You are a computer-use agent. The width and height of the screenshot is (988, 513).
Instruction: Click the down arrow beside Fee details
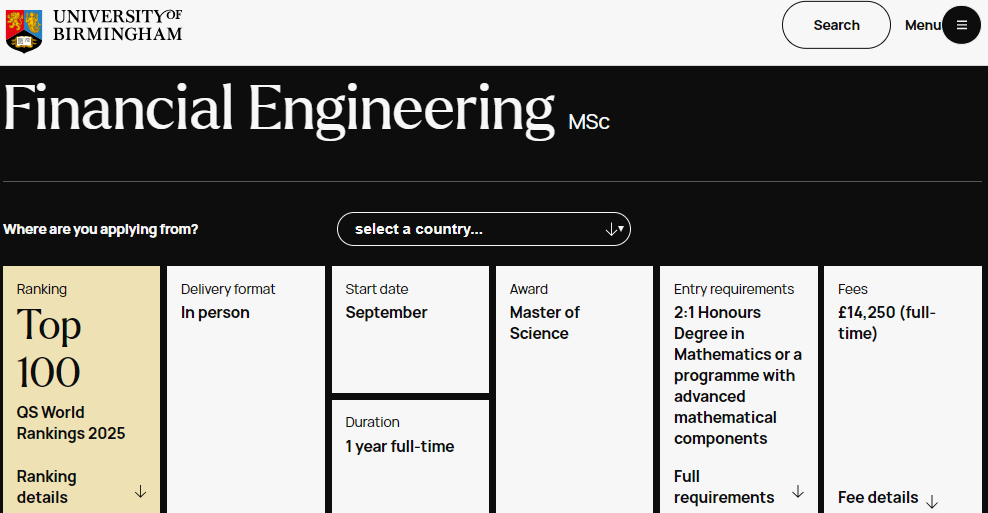932,501
